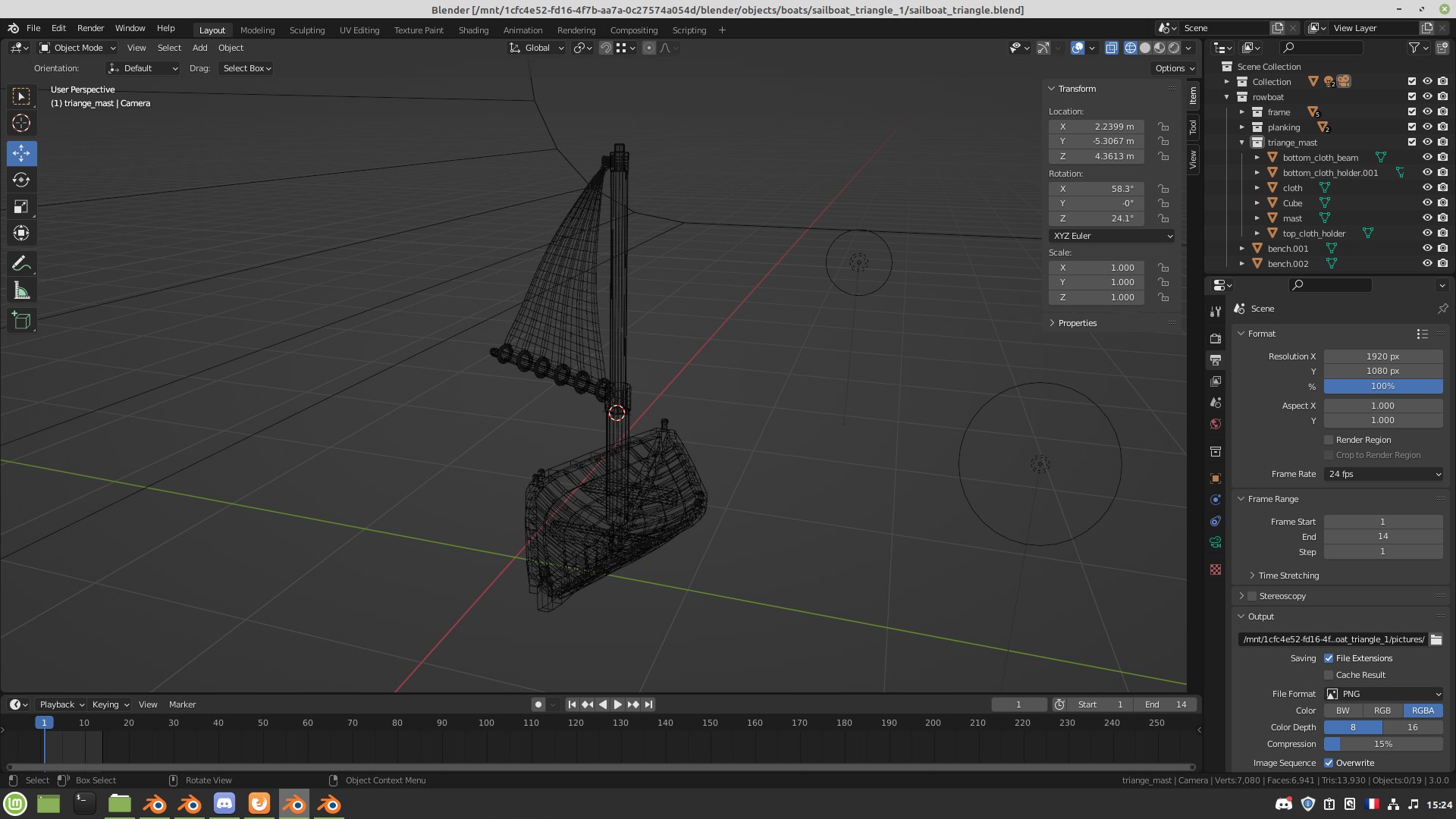
Task: Open the File Format PNG dropdown
Action: click(1383, 694)
